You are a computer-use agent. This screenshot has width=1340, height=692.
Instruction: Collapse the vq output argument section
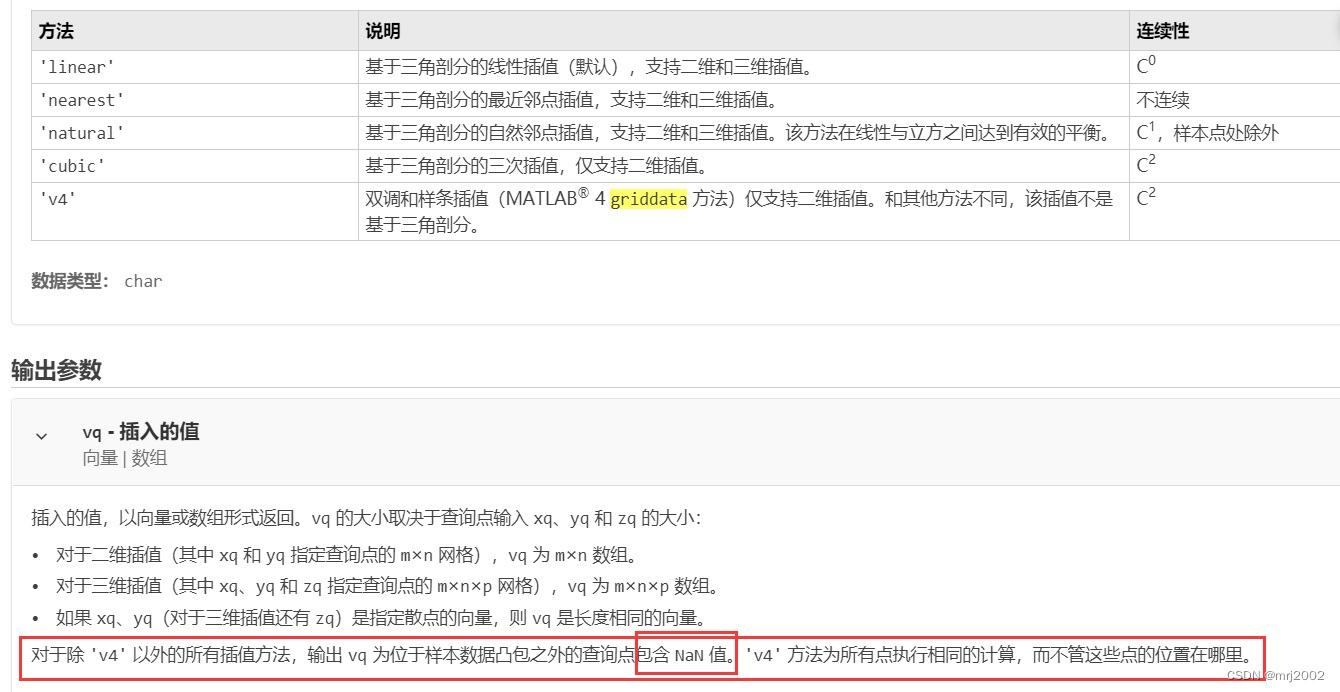tap(41, 436)
